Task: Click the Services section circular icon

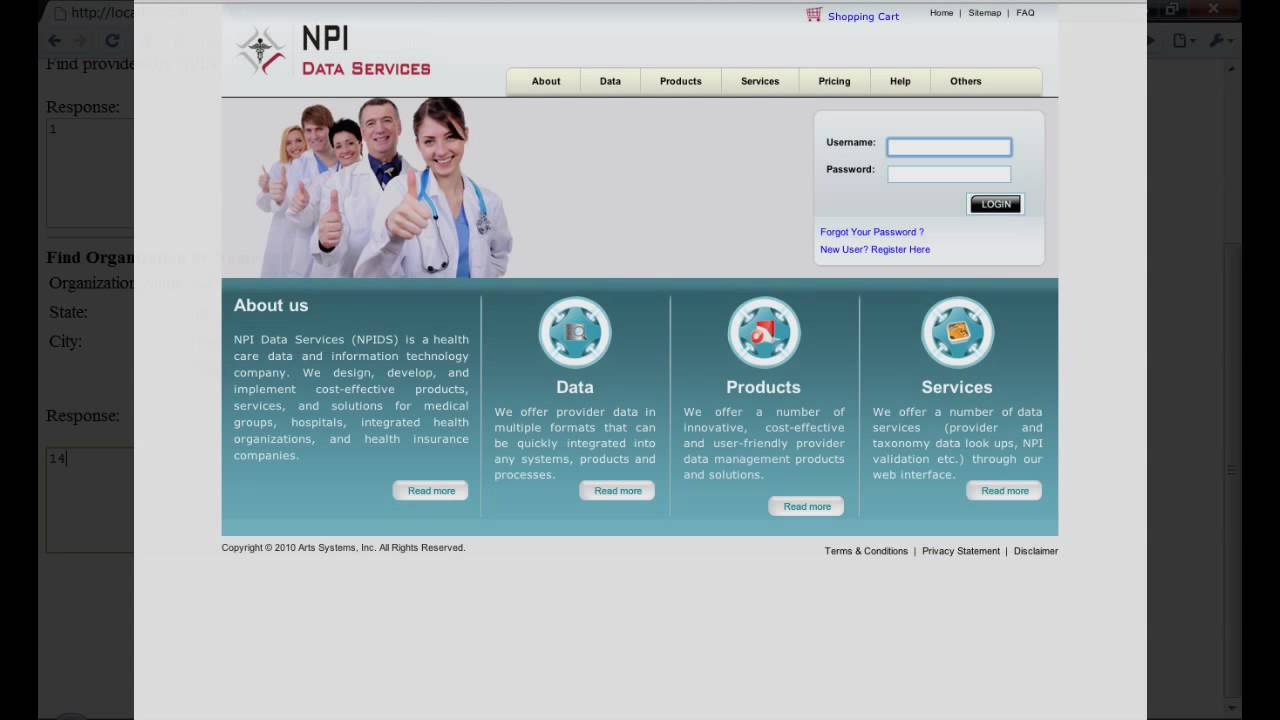Action: [x=957, y=333]
